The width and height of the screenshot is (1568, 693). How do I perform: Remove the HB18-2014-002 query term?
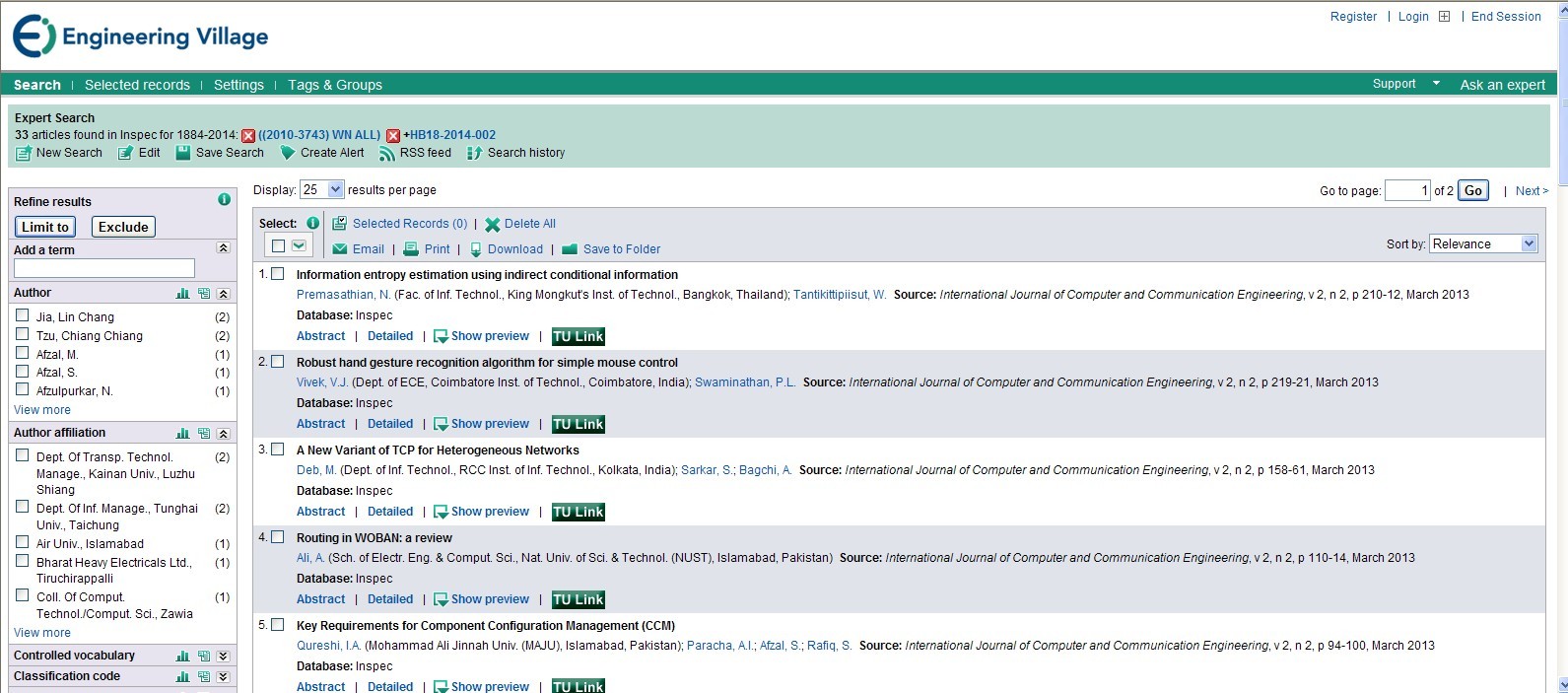click(x=393, y=136)
